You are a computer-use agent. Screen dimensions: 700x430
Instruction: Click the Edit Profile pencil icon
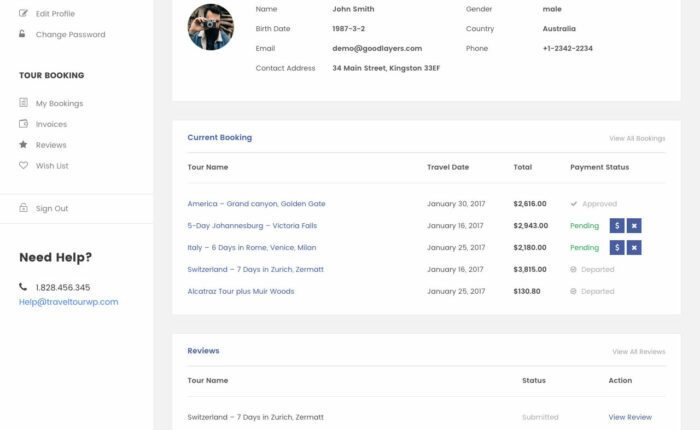[23, 14]
